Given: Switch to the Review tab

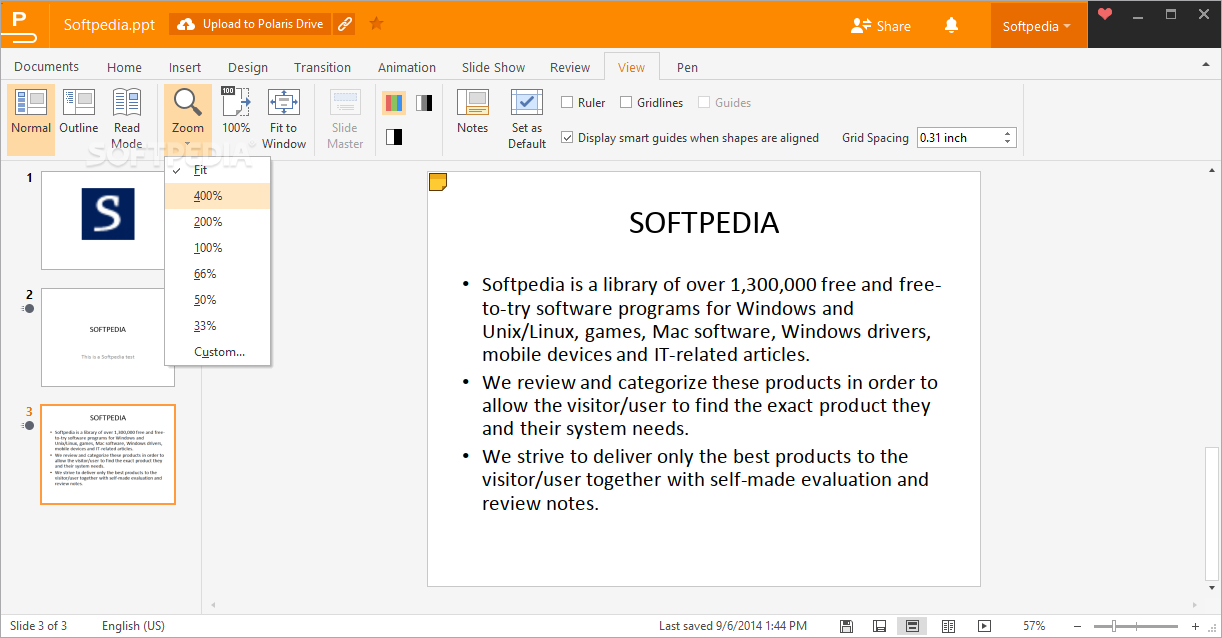Looking at the screenshot, I should coord(570,67).
